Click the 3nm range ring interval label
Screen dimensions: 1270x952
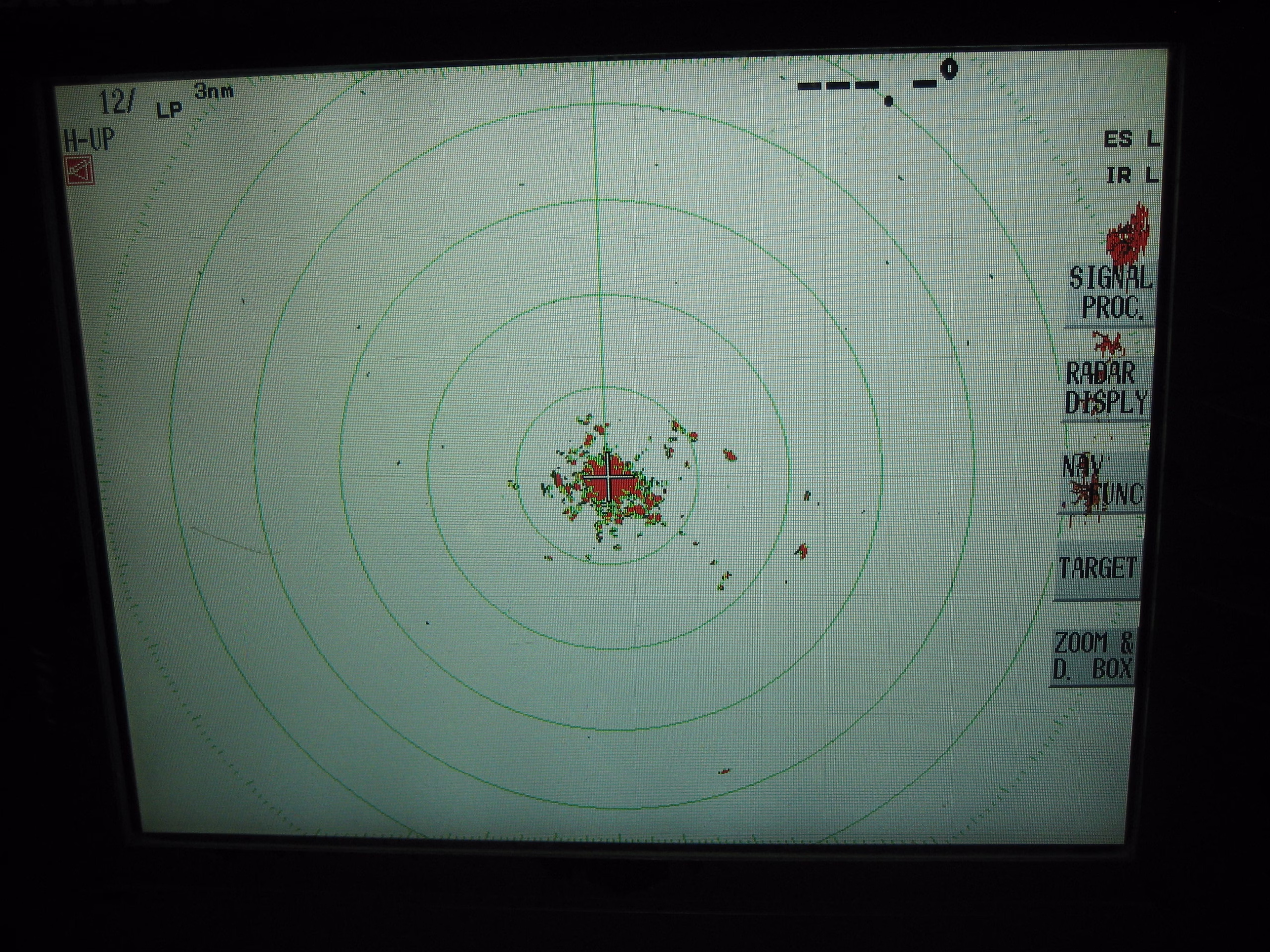click(x=214, y=91)
